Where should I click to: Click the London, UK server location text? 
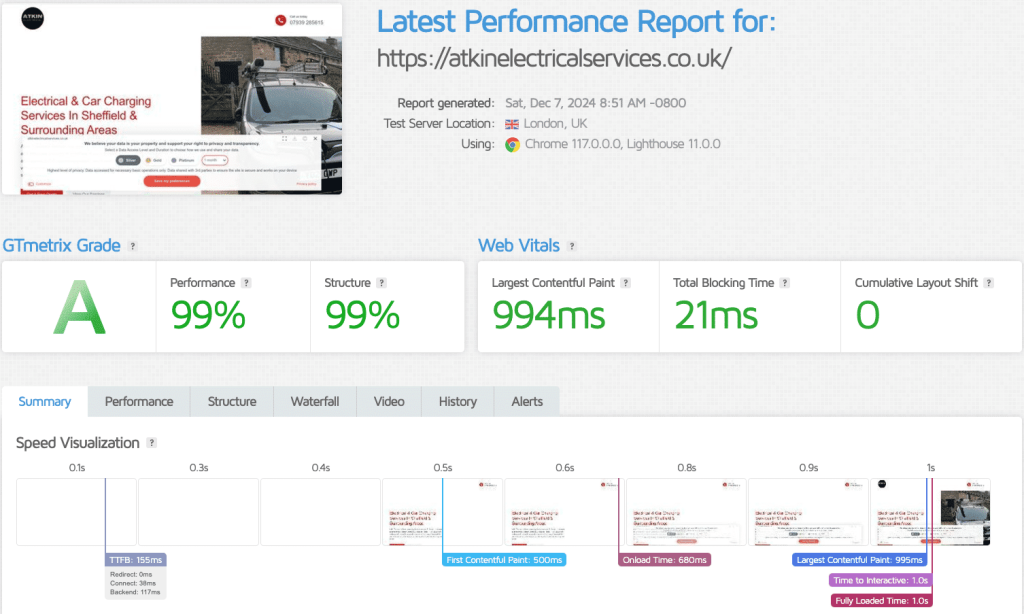555,123
